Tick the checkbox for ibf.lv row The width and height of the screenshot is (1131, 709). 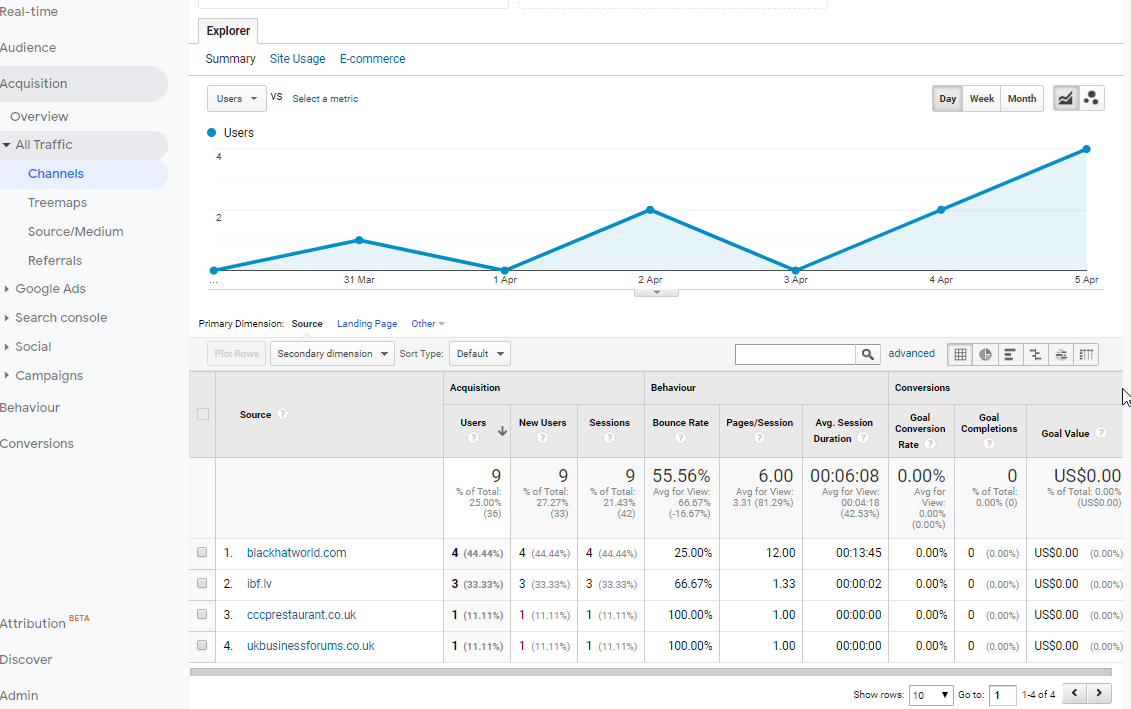click(203, 584)
